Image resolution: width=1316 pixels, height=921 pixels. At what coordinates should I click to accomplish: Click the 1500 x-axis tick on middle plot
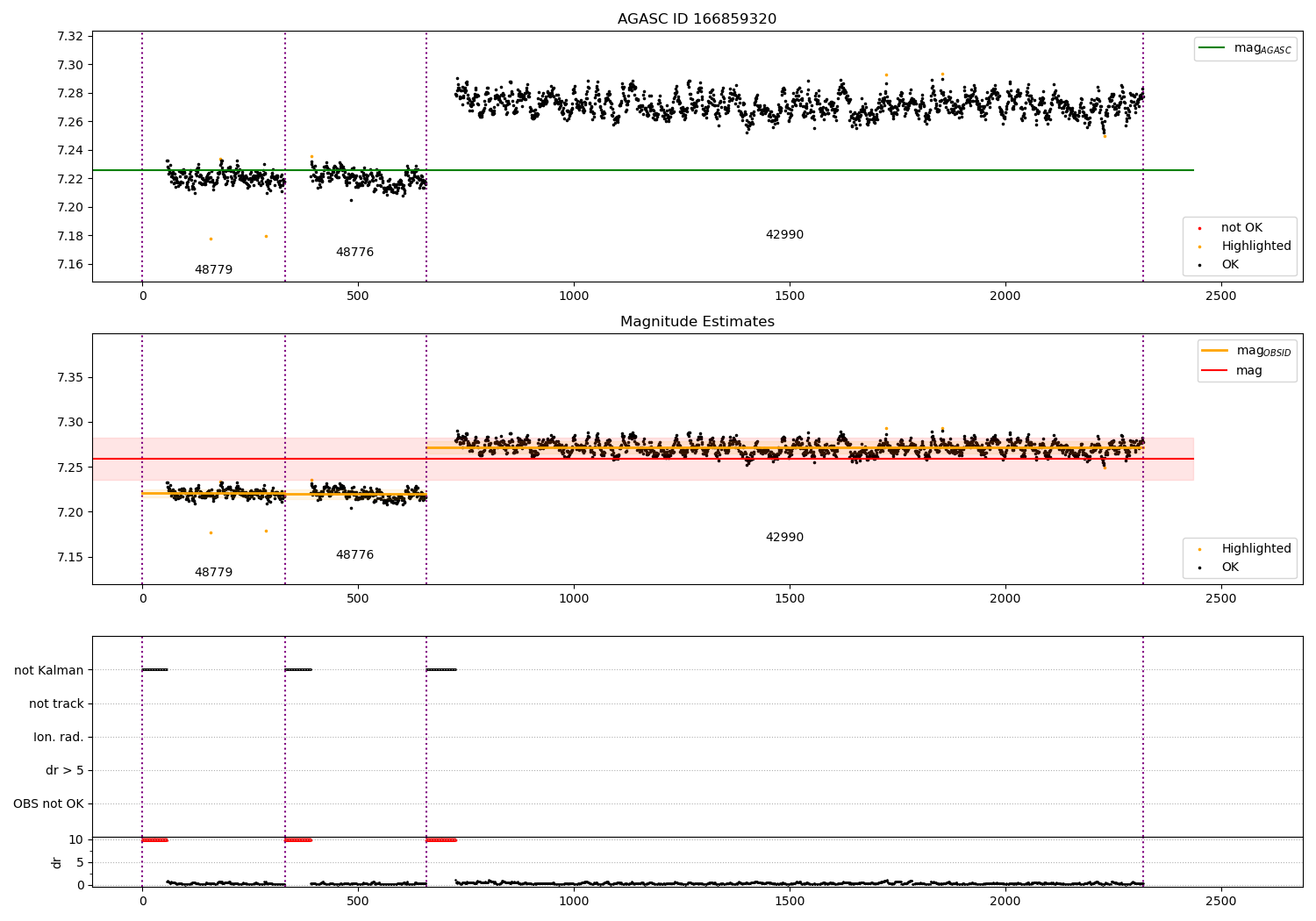coord(790,598)
